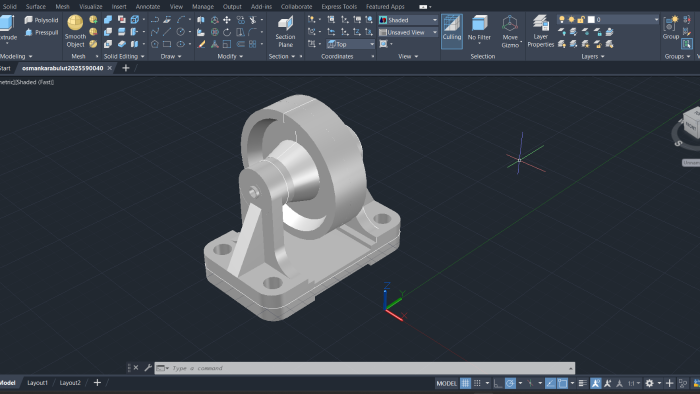The width and height of the screenshot is (700, 394).
Task: Close the command line window
Action: coord(136,368)
